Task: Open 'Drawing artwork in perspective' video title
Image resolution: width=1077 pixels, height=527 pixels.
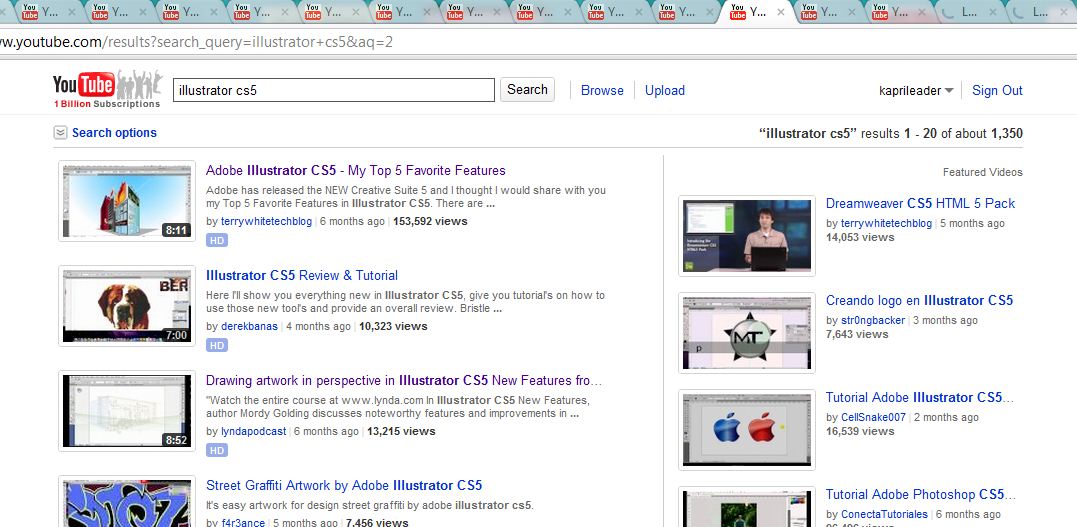Action: [x=404, y=381]
